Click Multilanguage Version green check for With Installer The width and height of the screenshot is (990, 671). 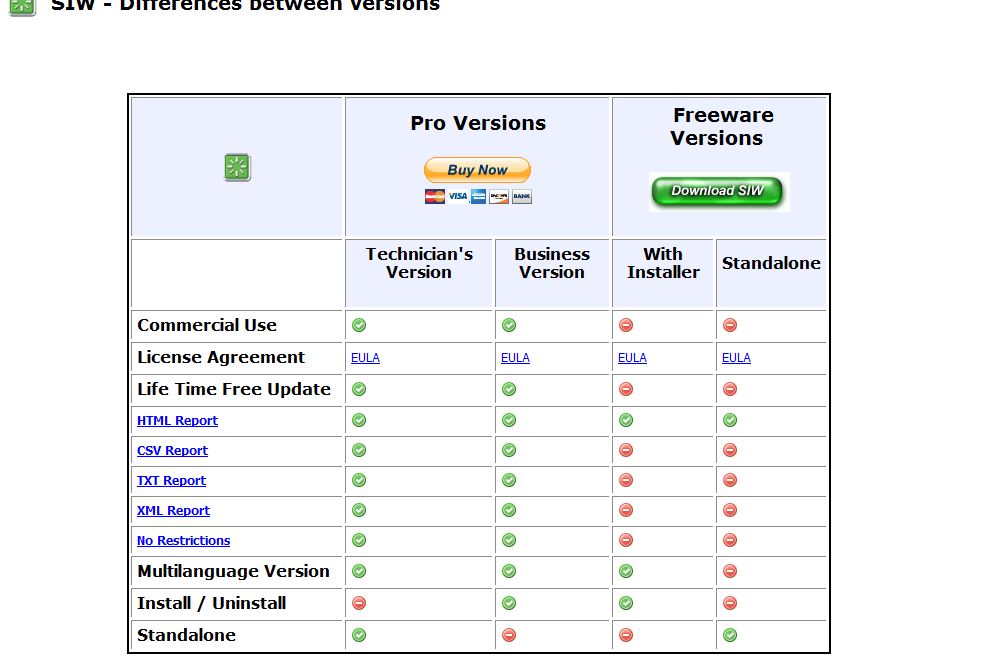click(626, 571)
